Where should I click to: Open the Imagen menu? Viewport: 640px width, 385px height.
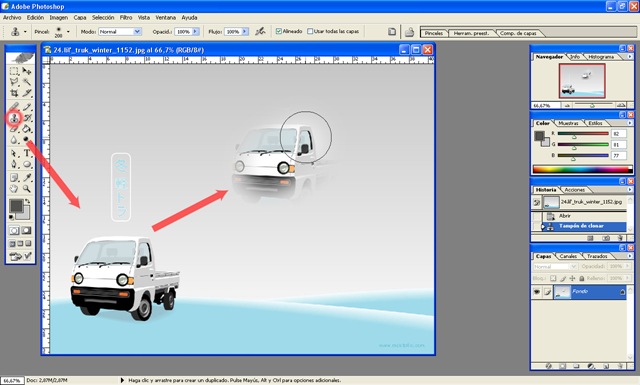point(59,18)
